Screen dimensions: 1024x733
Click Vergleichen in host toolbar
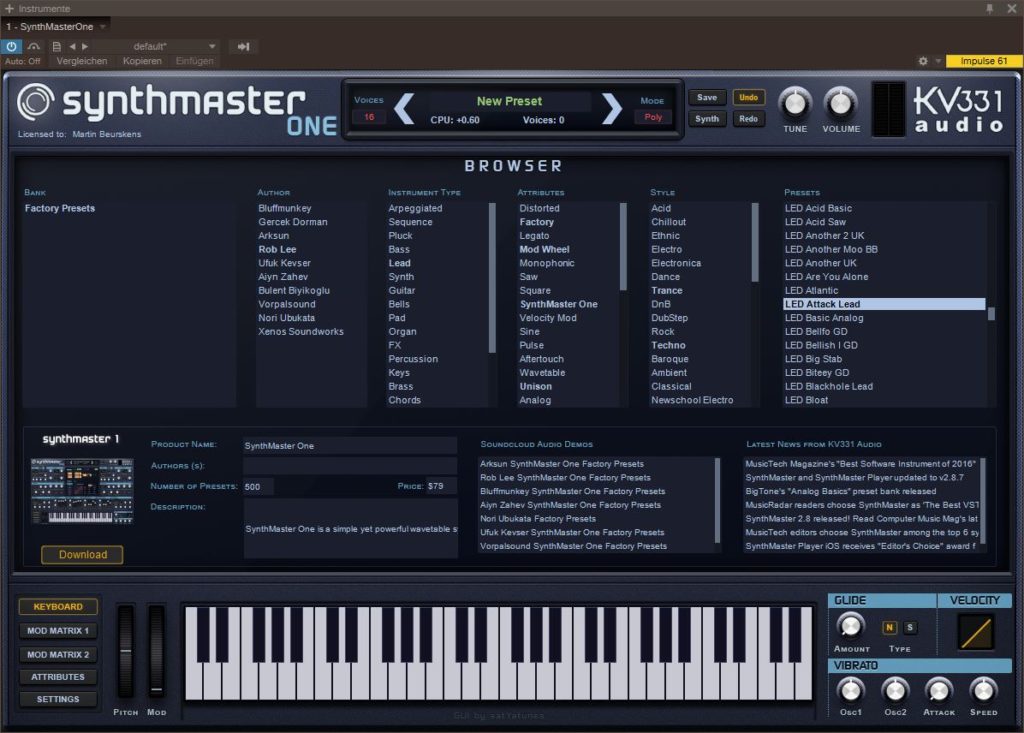tap(82, 61)
